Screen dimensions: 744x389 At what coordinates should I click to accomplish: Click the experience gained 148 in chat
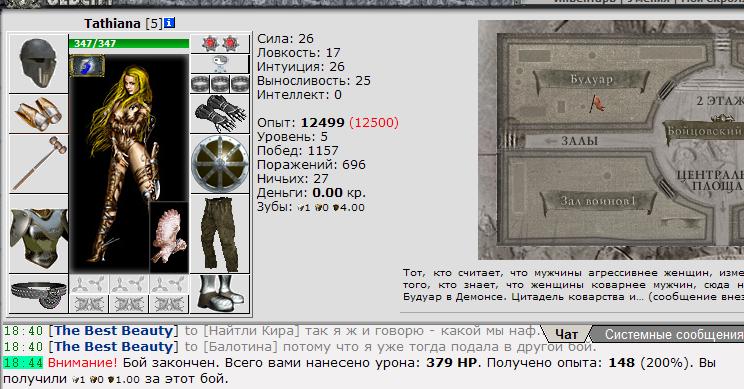click(621, 363)
